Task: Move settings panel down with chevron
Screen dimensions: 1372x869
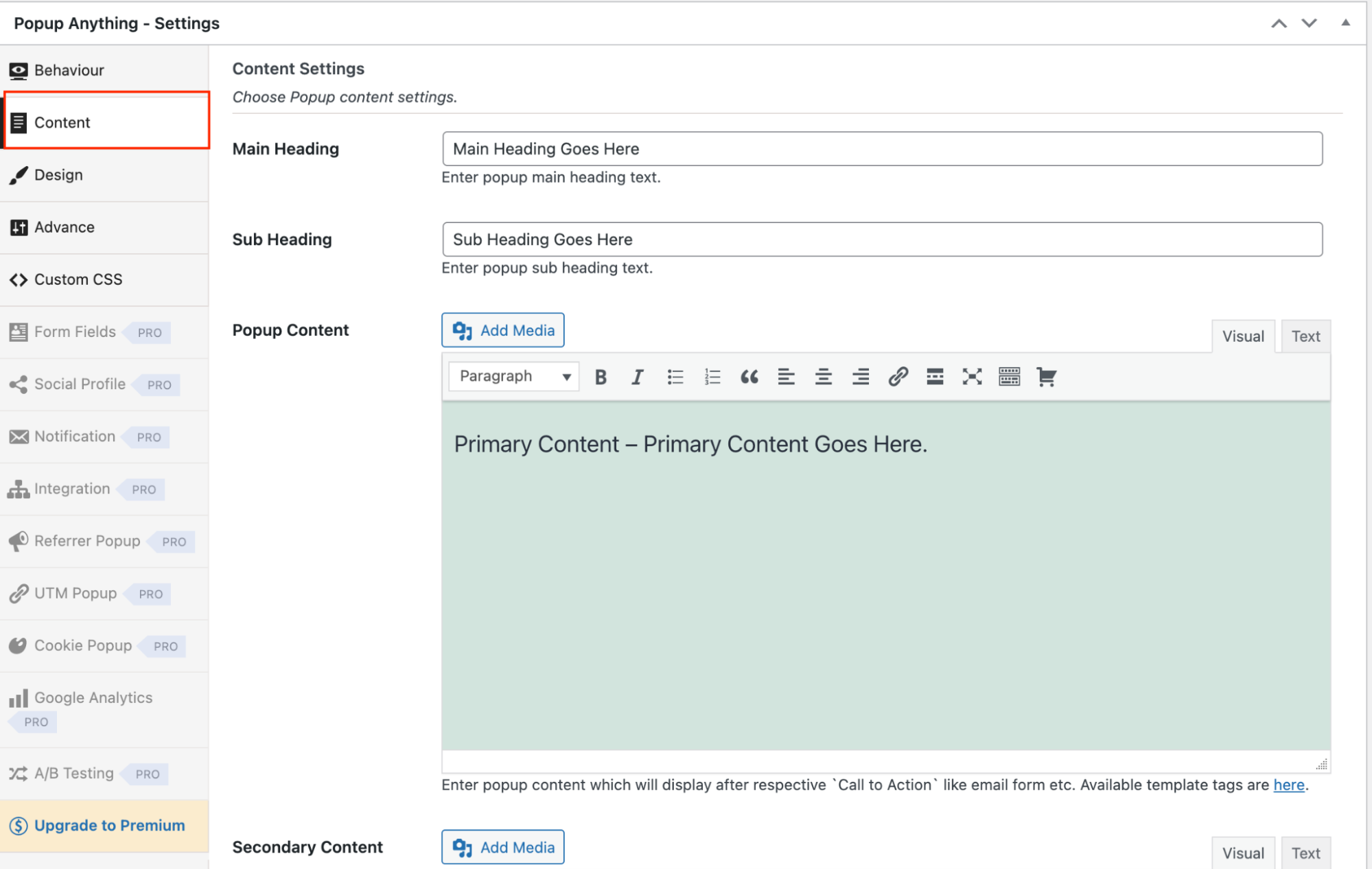Action: [1309, 23]
